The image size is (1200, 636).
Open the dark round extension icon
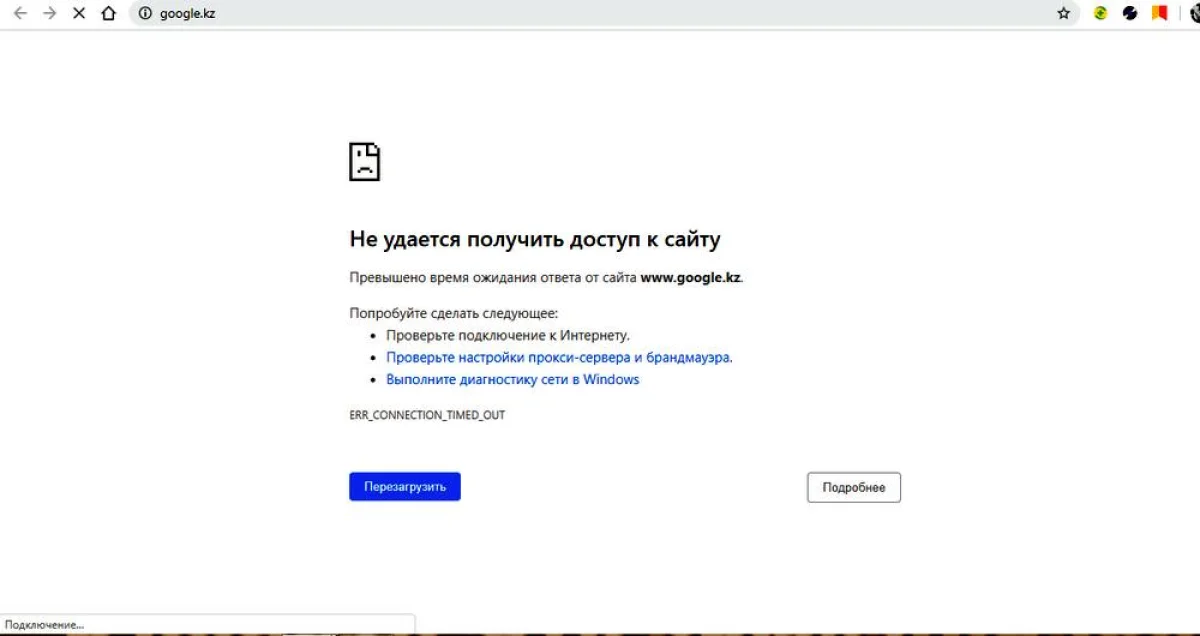[x=1129, y=14]
